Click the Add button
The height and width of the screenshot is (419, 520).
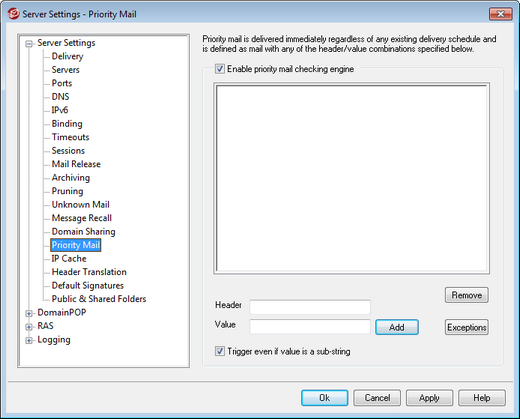click(x=397, y=327)
